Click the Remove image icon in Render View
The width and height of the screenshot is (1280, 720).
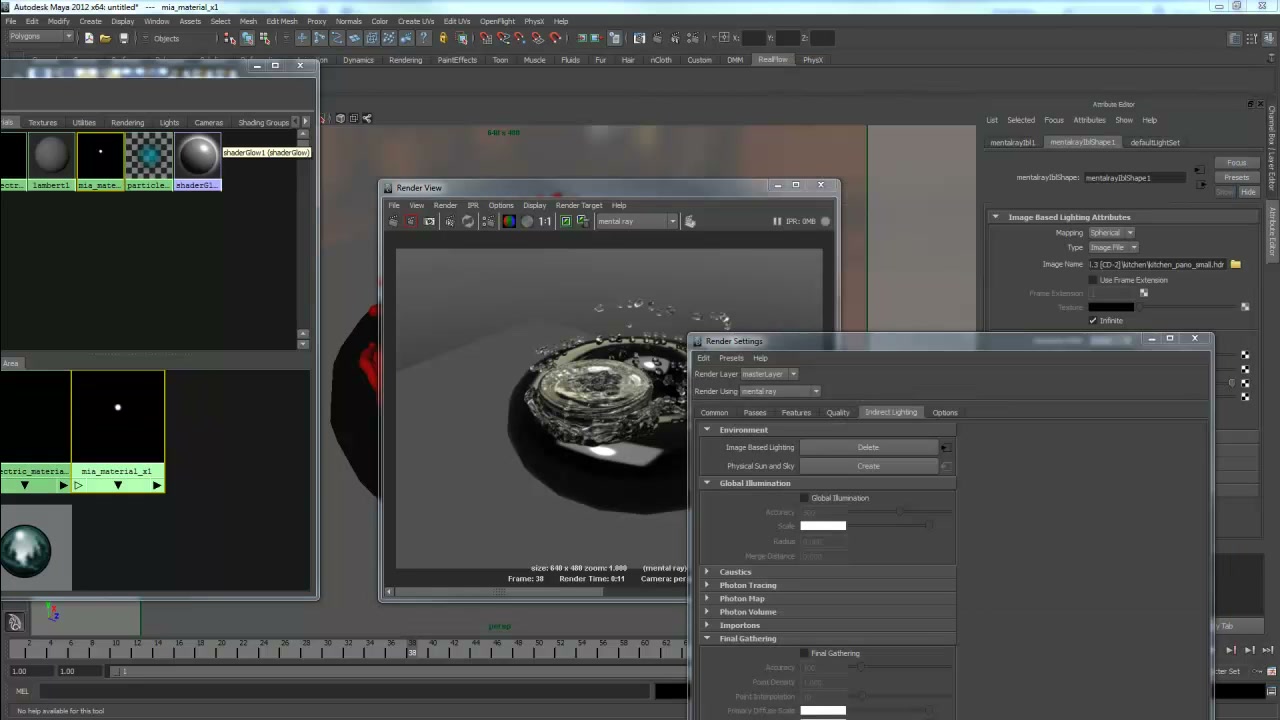pyautogui.click(x=583, y=221)
